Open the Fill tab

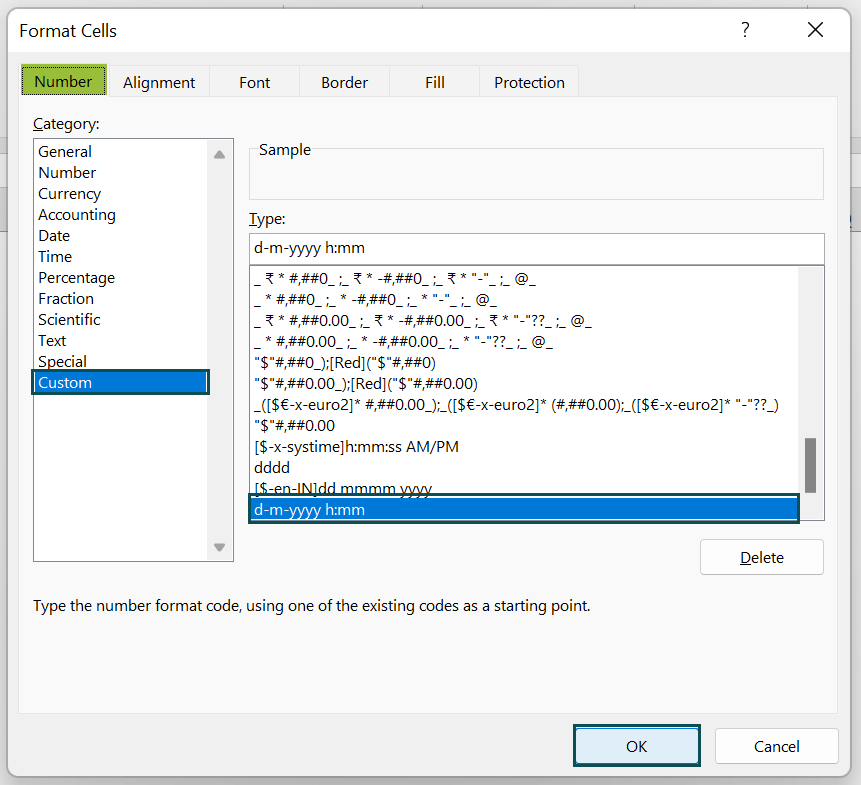pyautogui.click(x=434, y=82)
